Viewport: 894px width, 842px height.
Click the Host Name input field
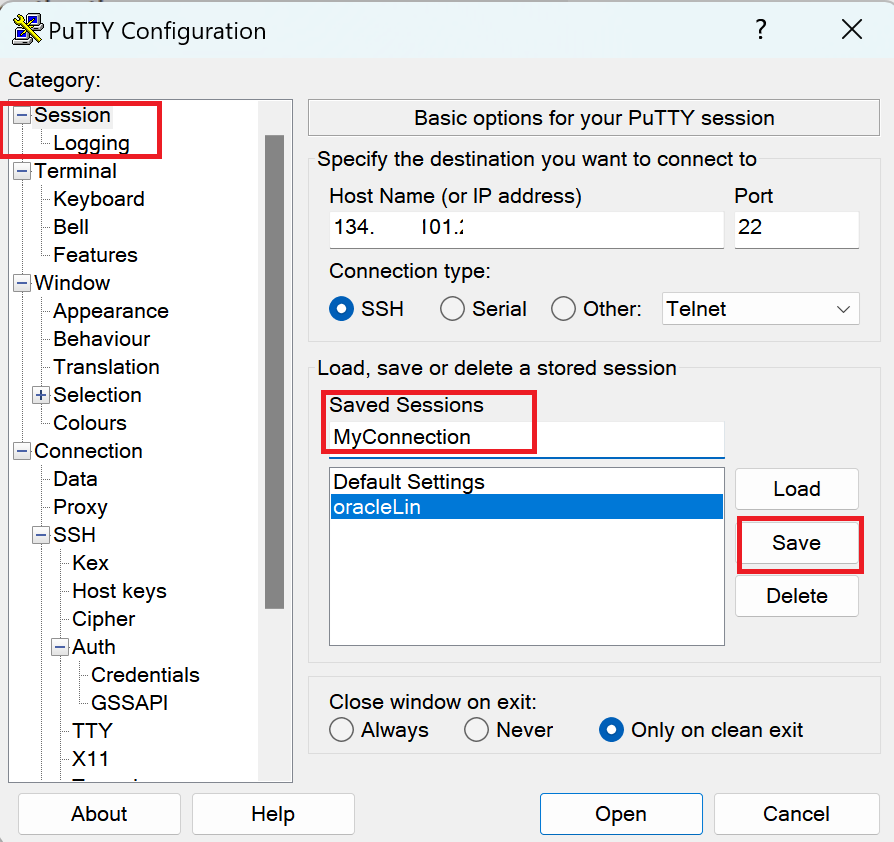[x=526, y=229]
